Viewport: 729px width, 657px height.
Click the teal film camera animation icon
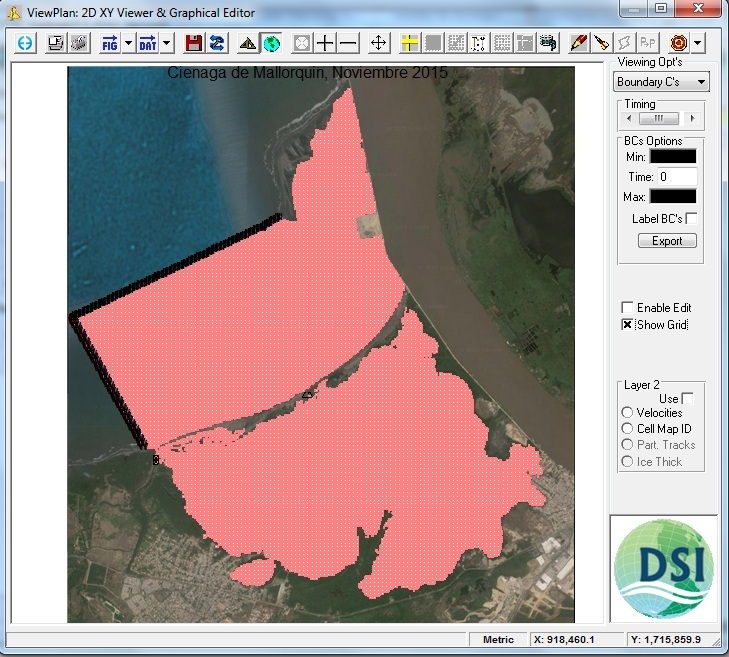(x=548, y=43)
